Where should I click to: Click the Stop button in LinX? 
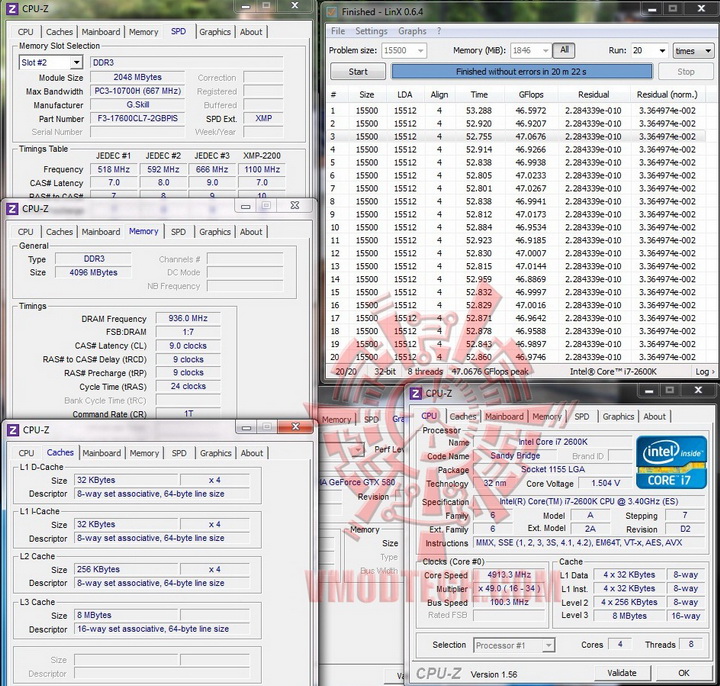pos(686,72)
